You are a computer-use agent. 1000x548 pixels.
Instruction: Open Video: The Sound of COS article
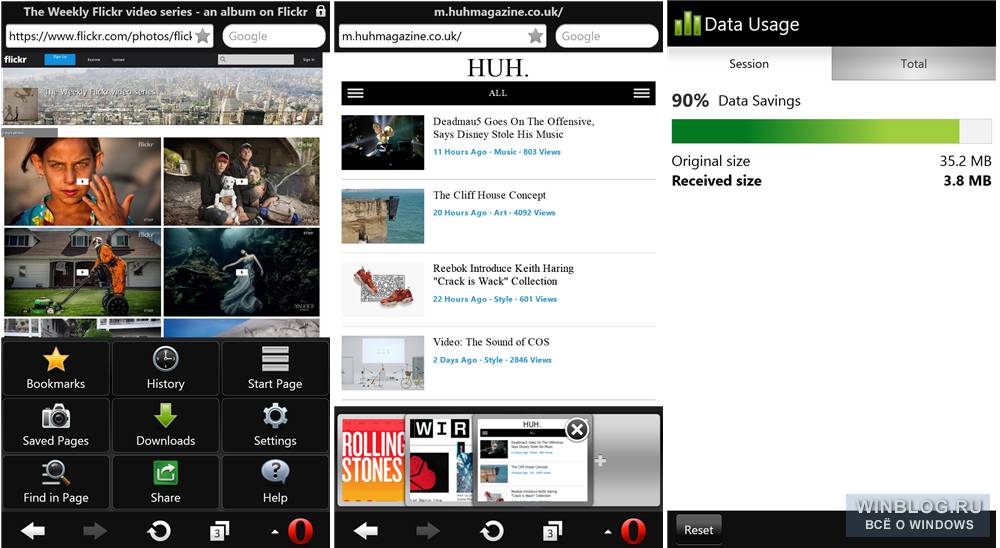click(491, 342)
